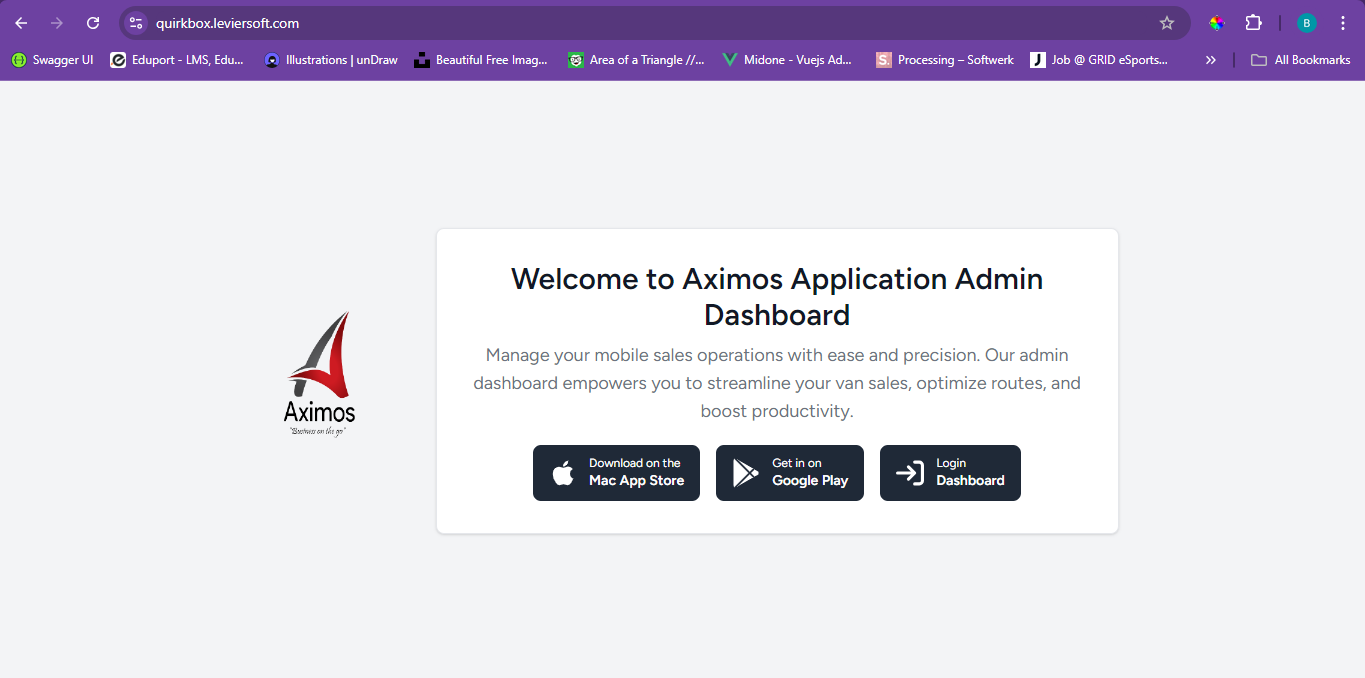Click Login Dashboard button
The height and width of the screenshot is (678, 1365).
[x=950, y=473]
